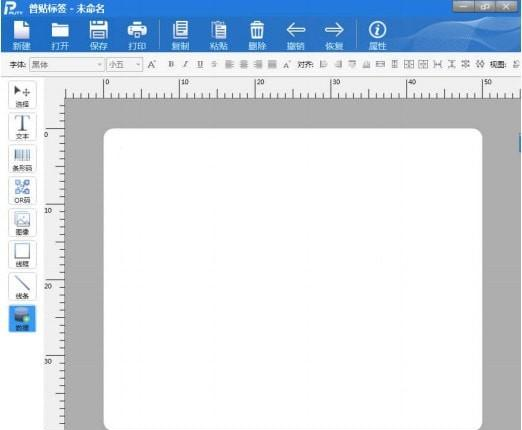The height and width of the screenshot is (430, 522).
Task: Open properties with the 属性 info icon
Action: tap(377, 35)
